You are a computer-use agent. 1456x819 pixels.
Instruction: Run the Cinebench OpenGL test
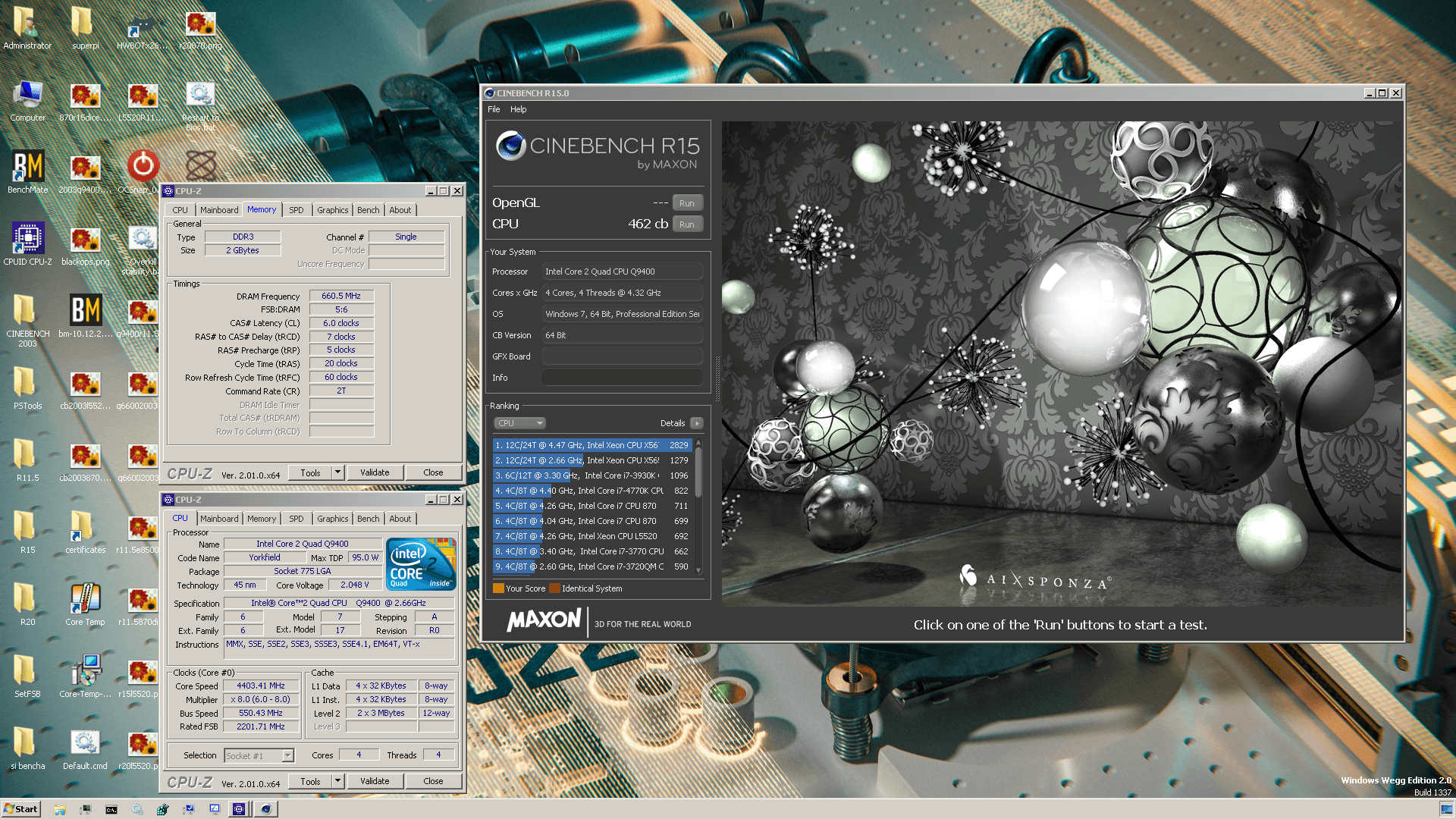687,202
